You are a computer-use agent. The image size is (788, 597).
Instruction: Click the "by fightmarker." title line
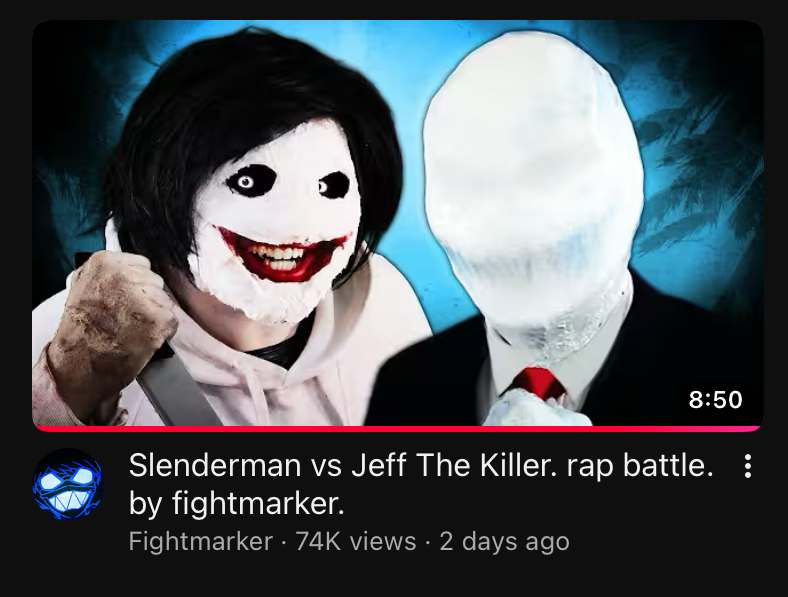[x=237, y=503]
